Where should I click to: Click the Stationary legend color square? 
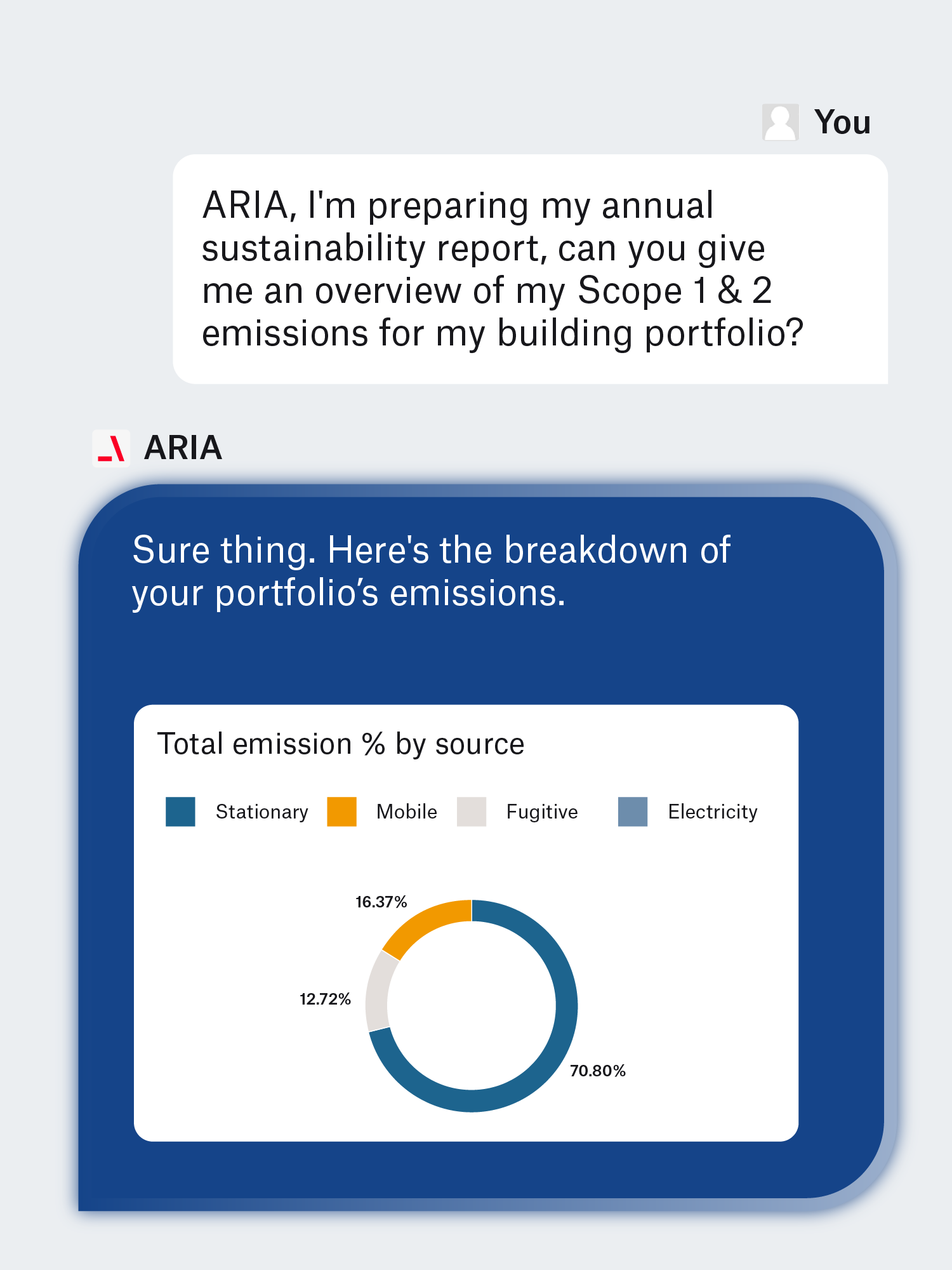180,812
